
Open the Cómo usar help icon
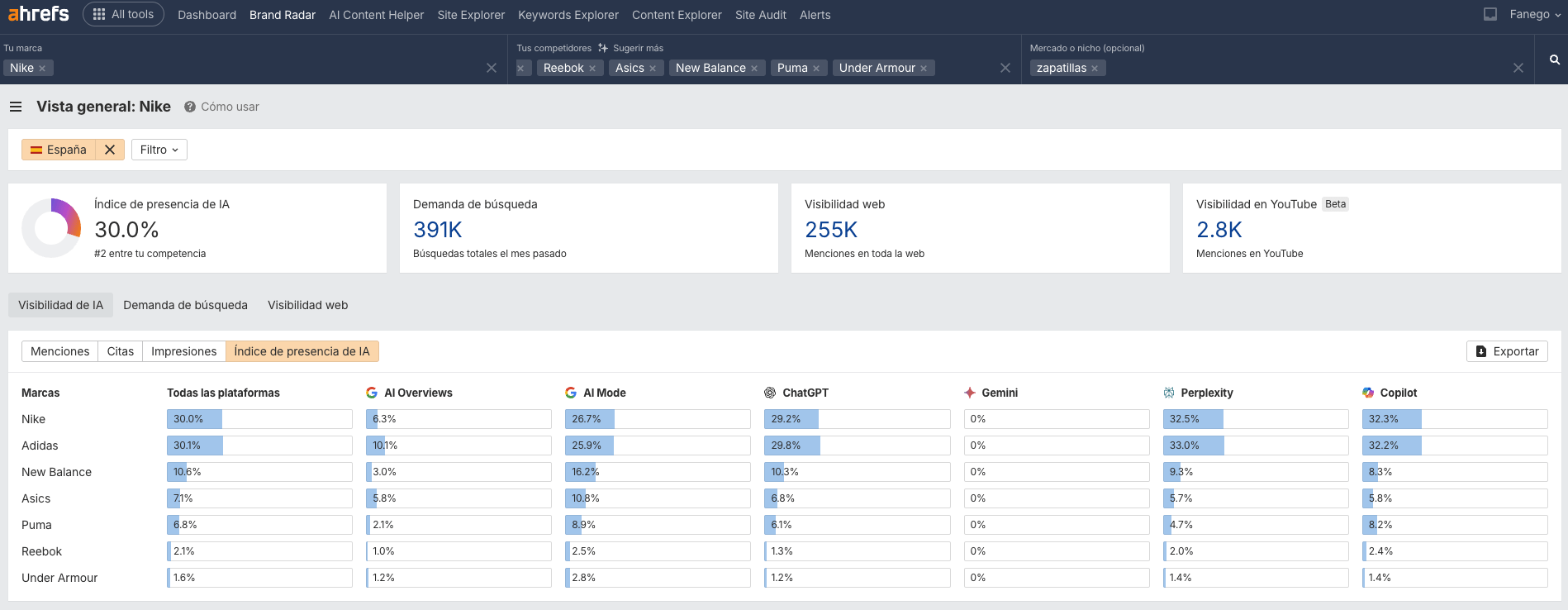(x=190, y=107)
